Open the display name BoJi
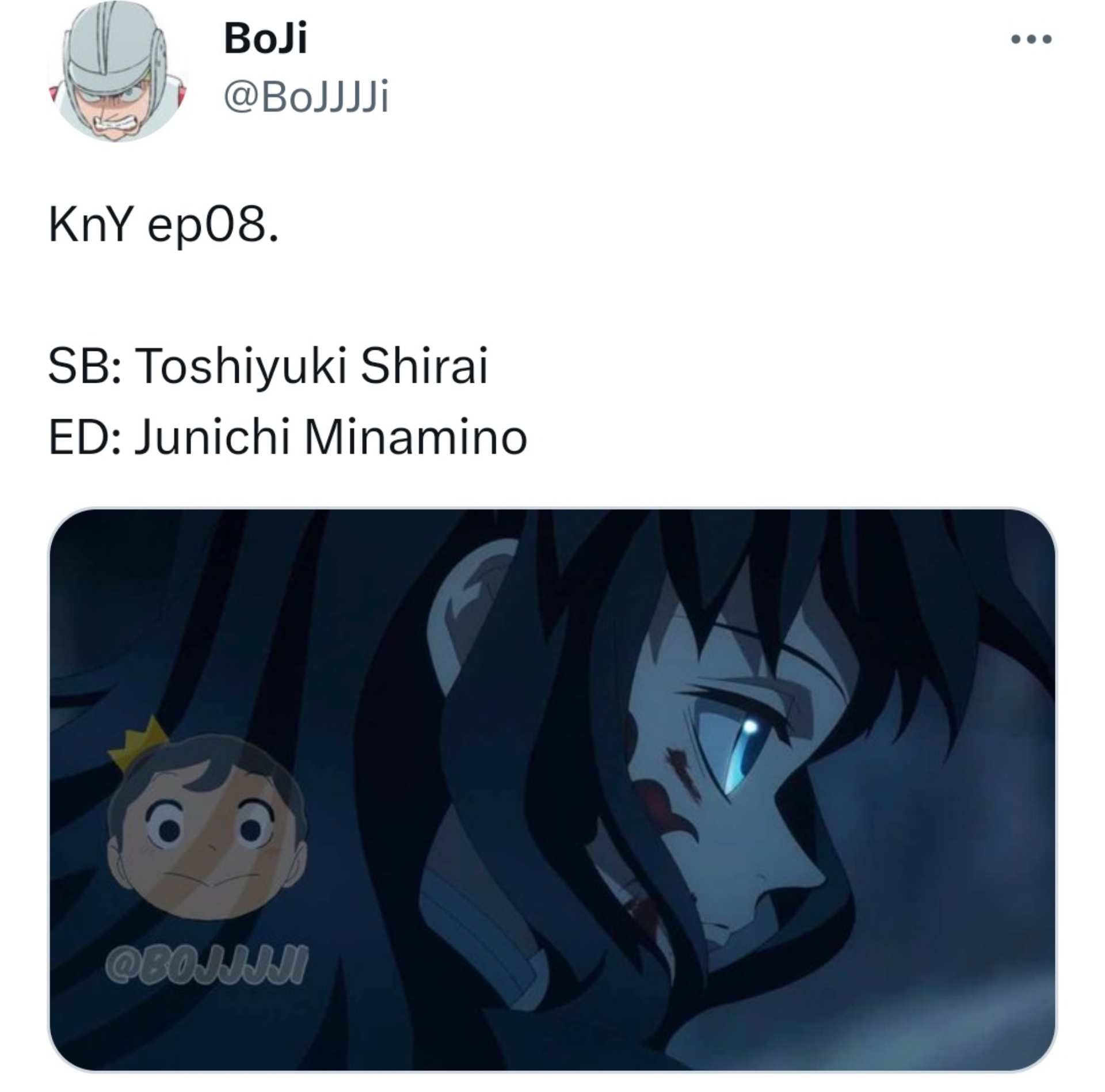 (x=265, y=39)
